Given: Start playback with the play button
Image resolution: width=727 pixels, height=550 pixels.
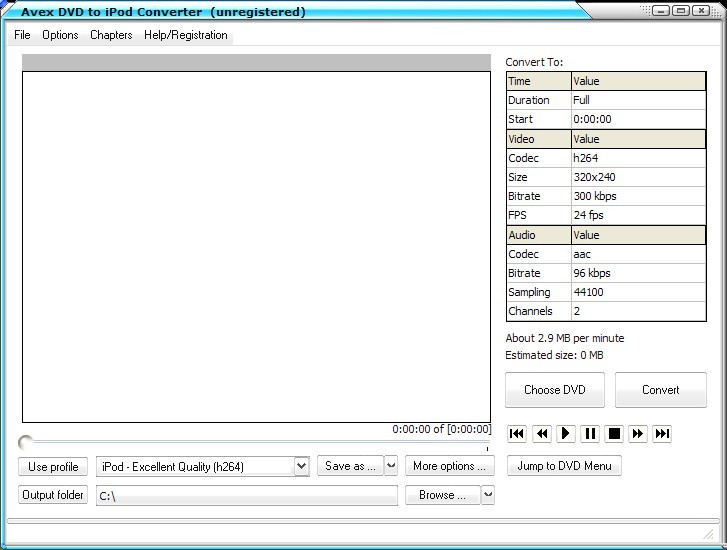Looking at the screenshot, I should pyautogui.click(x=565, y=434).
